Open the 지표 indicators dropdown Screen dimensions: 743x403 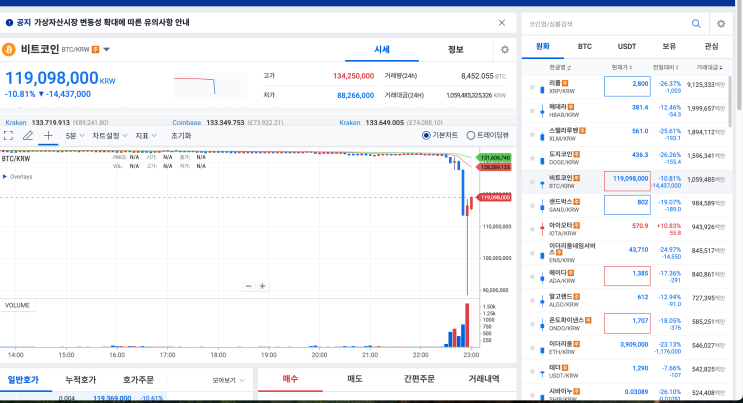pos(146,136)
